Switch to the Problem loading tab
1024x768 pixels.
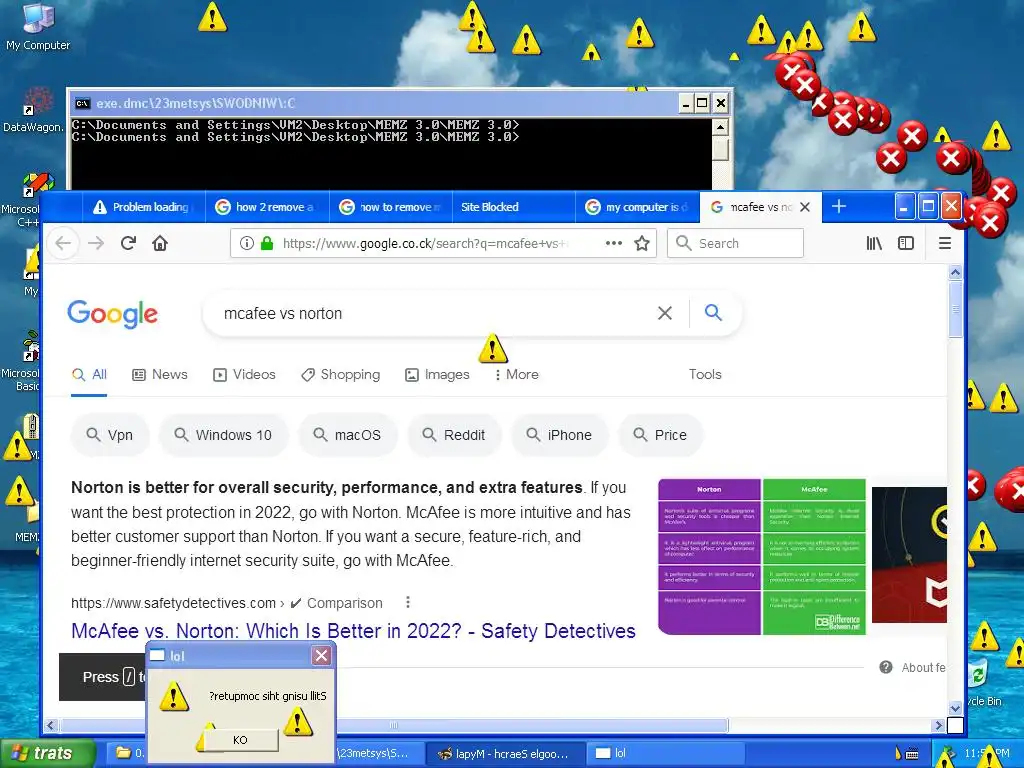click(x=144, y=207)
